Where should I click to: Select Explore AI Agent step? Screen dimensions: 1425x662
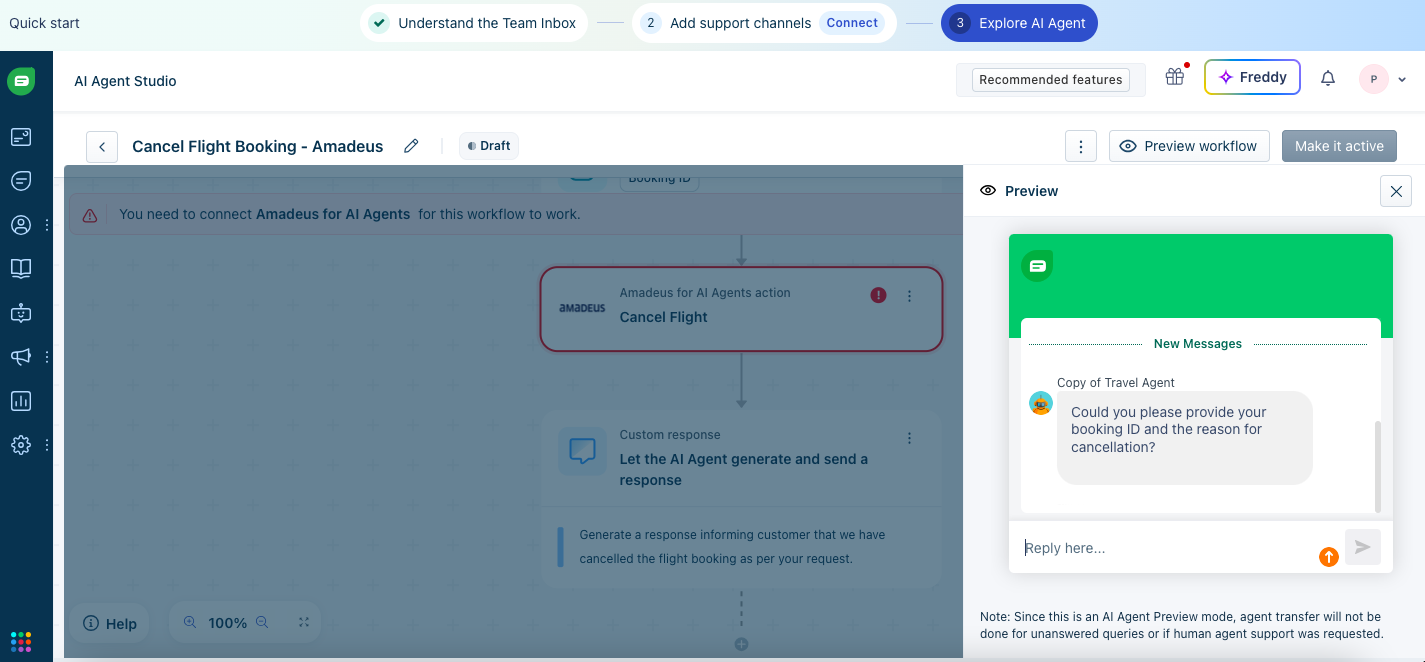[1019, 23]
